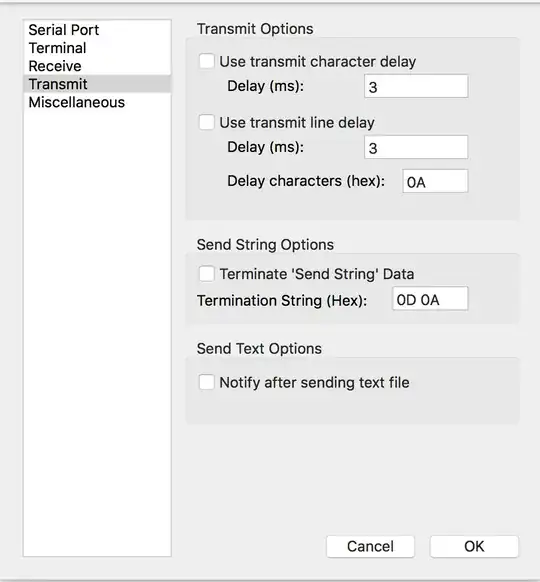The image size is (540, 582).
Task: Enable Notify after sending text file
Action: [206, 382]
